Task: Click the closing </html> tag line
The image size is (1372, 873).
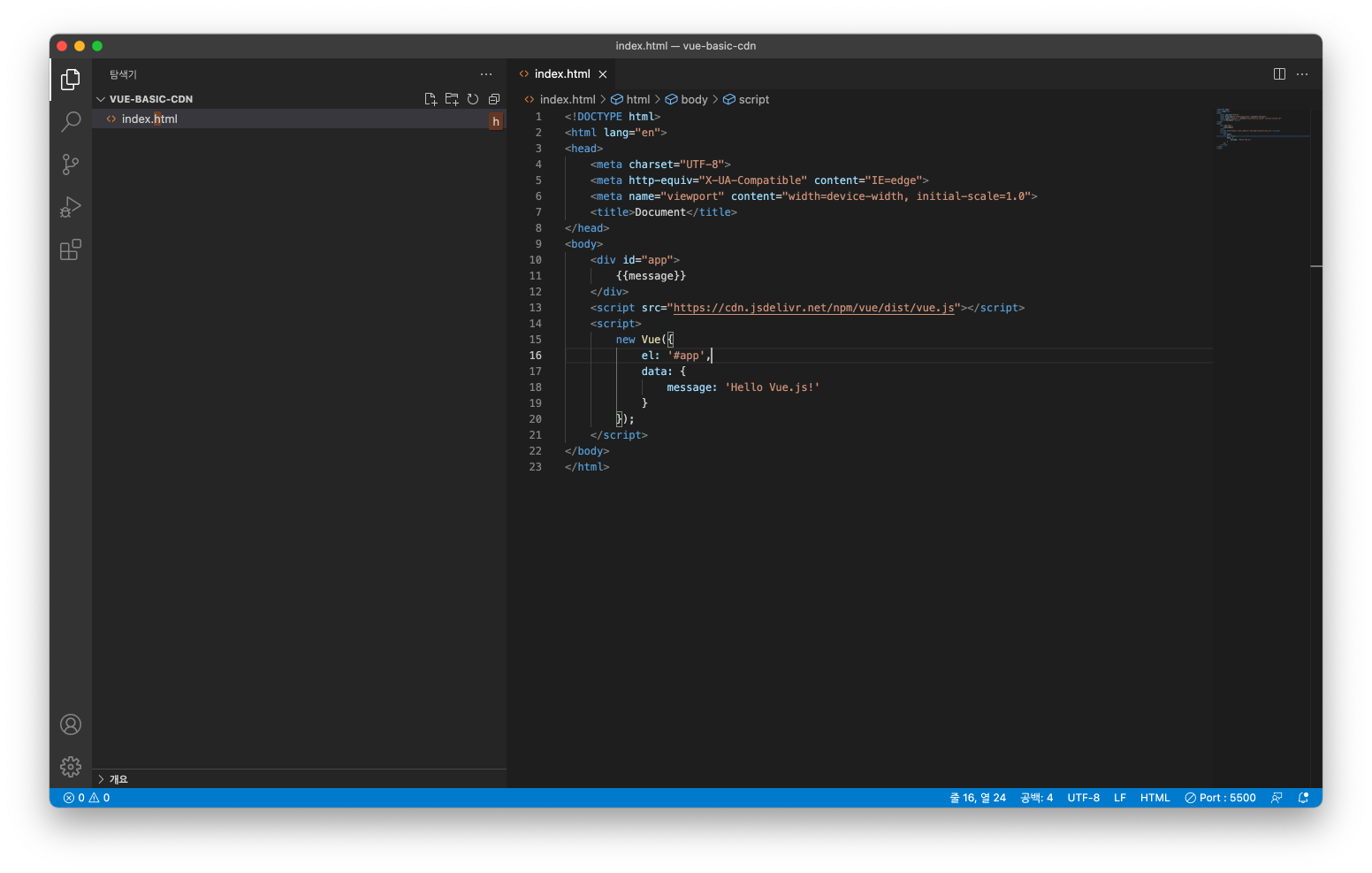Action: (x=587, y=467)
